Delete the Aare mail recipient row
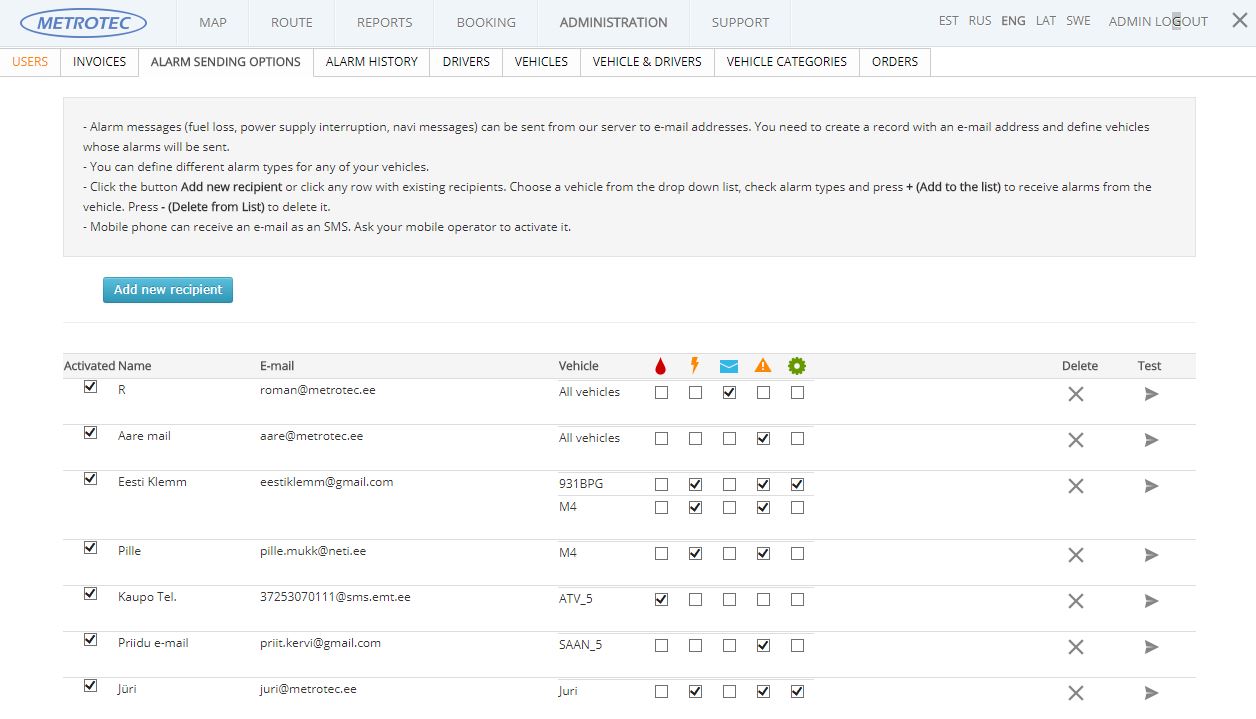1256x719 pixels. pyautogui.click(x=1075, y=440)
